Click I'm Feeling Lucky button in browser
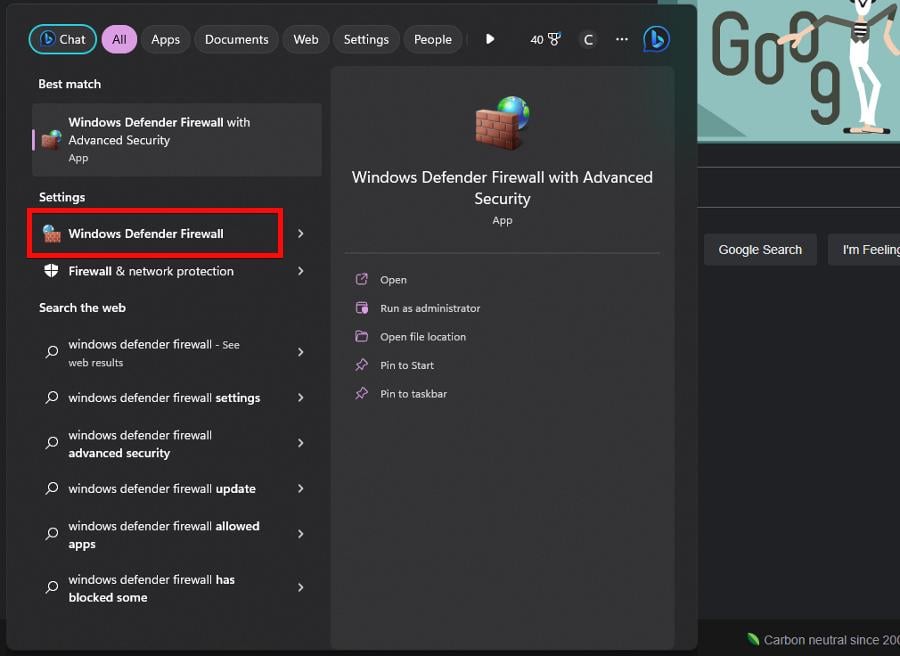This screenshot has width=900, height=656. click(x=864, y=250)
